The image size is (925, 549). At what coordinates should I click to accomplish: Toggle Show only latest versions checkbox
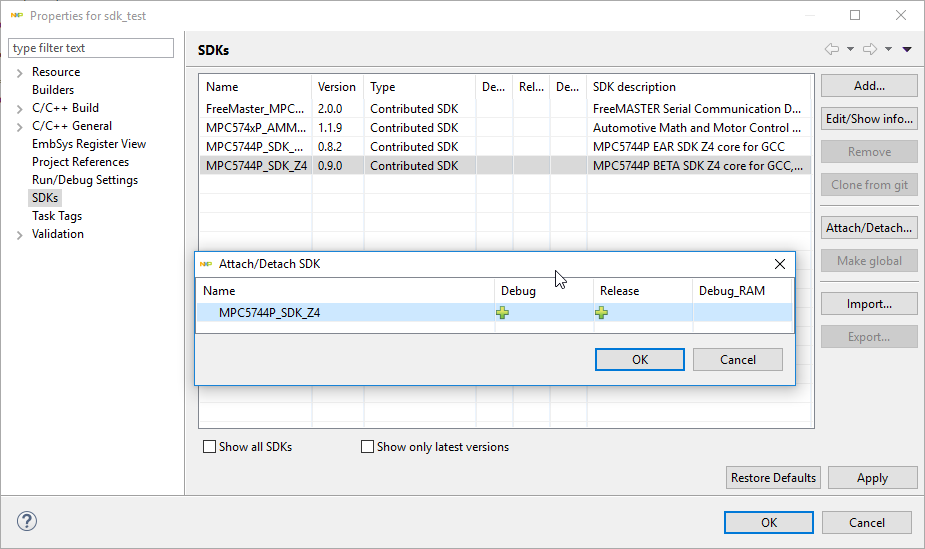[x=368, y=447]
